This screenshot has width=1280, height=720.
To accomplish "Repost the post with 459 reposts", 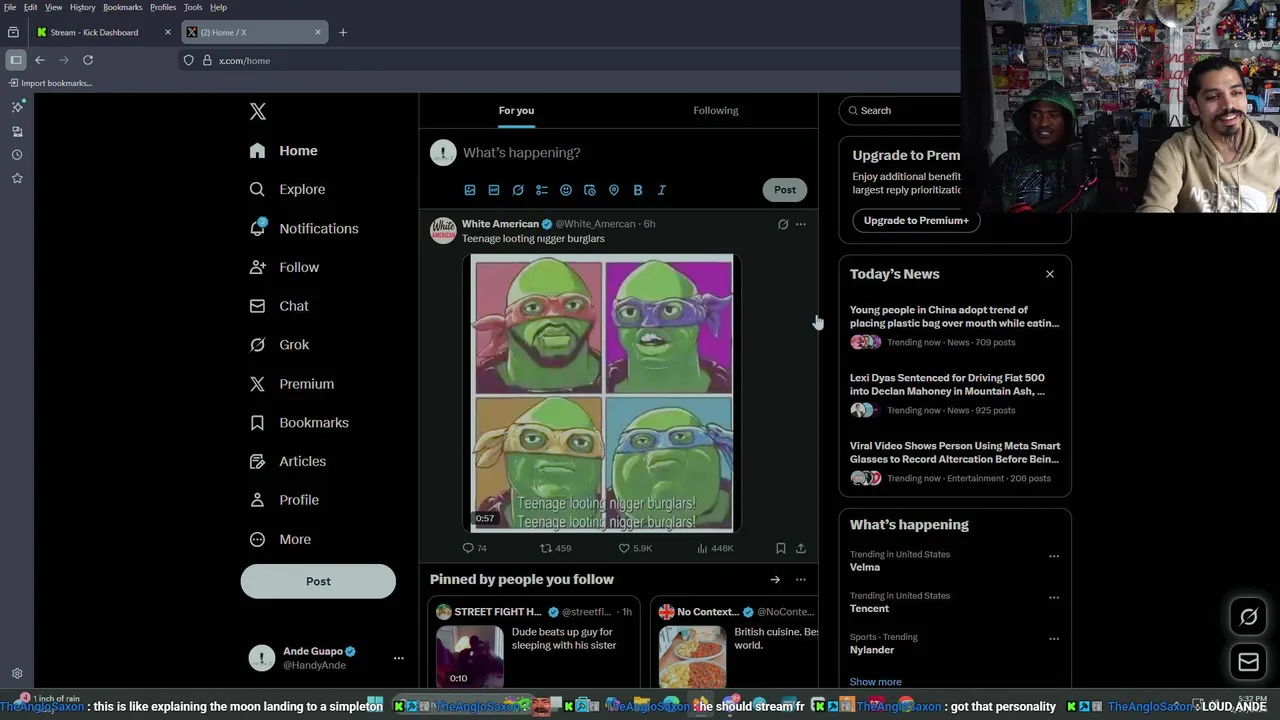I will 555,548.
